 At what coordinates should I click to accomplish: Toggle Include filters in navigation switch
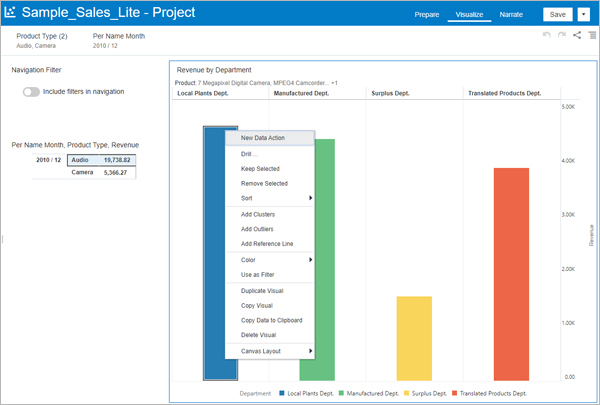pyautogui.click(x=31, y=92)
